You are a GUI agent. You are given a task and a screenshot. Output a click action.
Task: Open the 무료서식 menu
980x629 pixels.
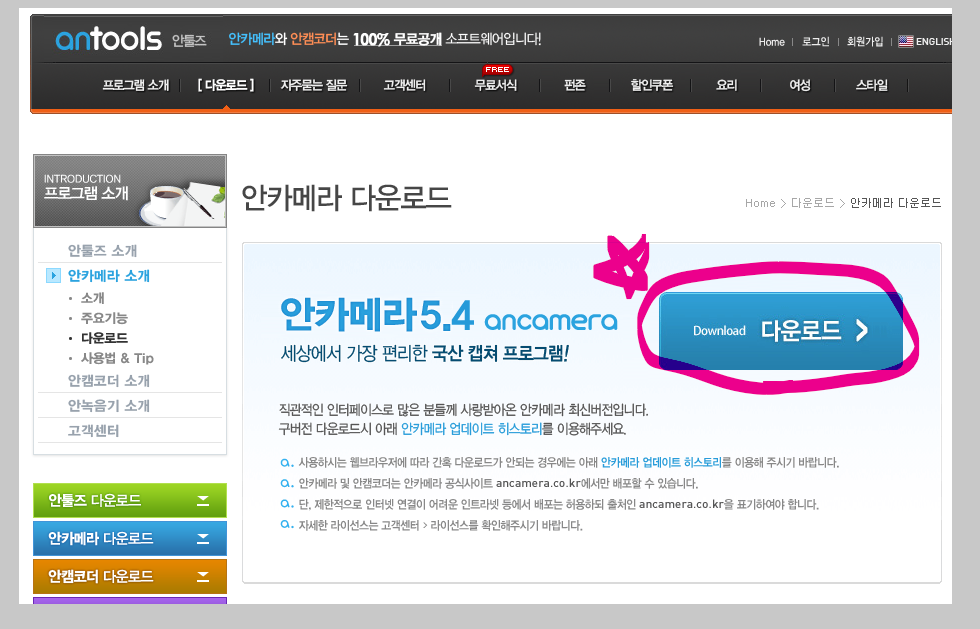[496, 85]
